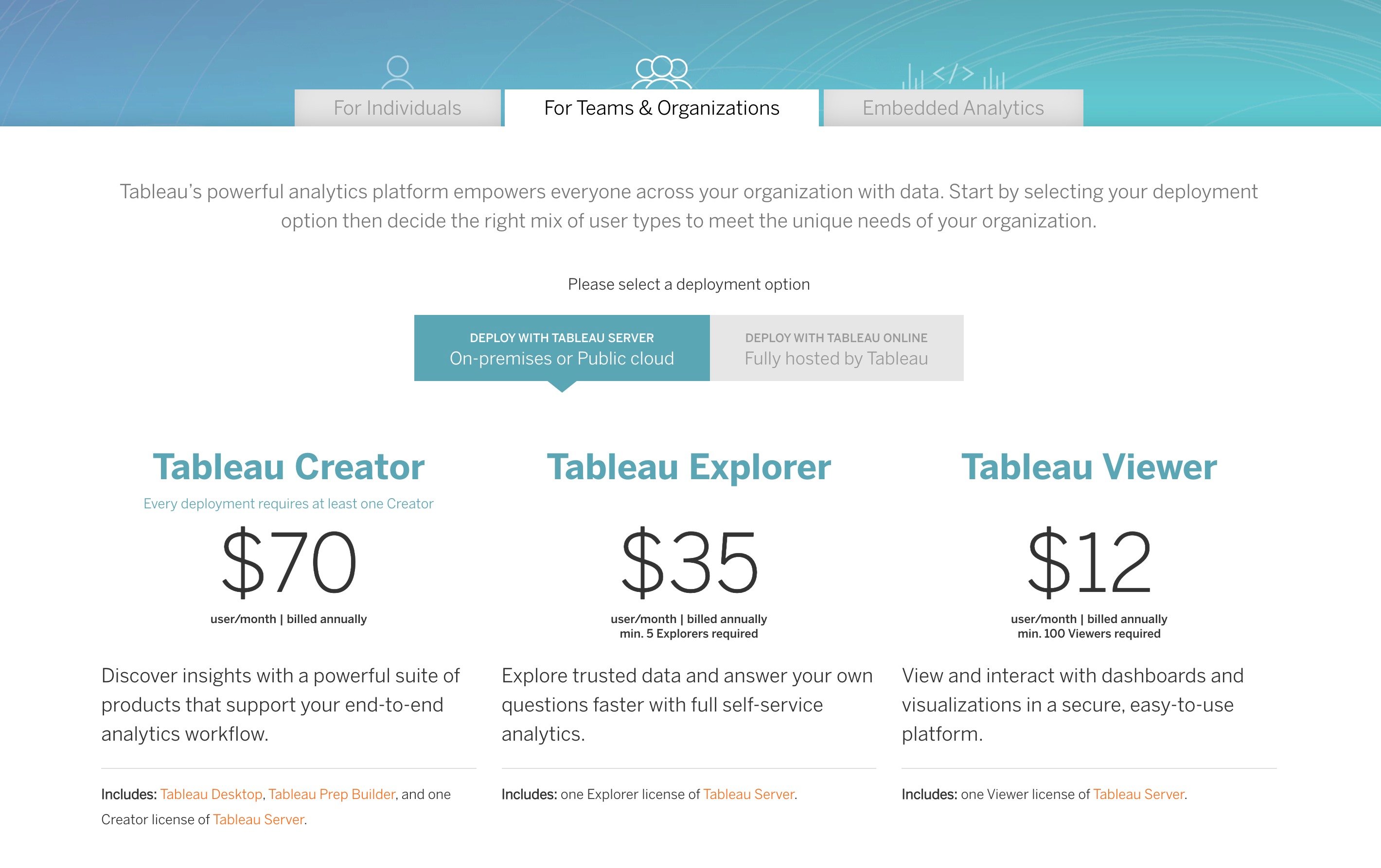Click the Embedded Analytics code icon

955,72
